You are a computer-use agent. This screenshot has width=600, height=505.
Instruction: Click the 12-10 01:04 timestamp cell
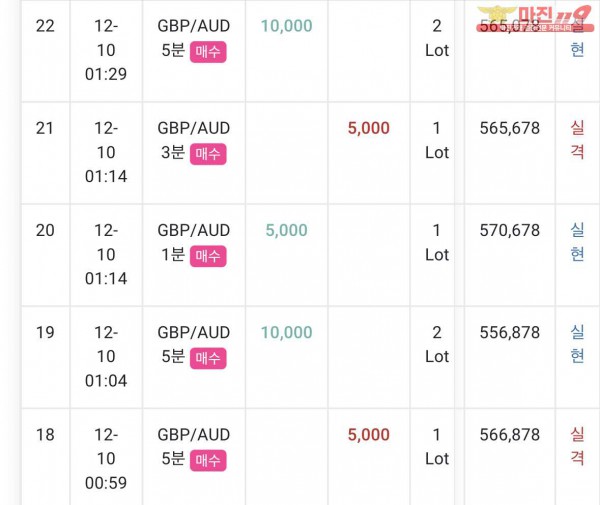click(106, 357)
